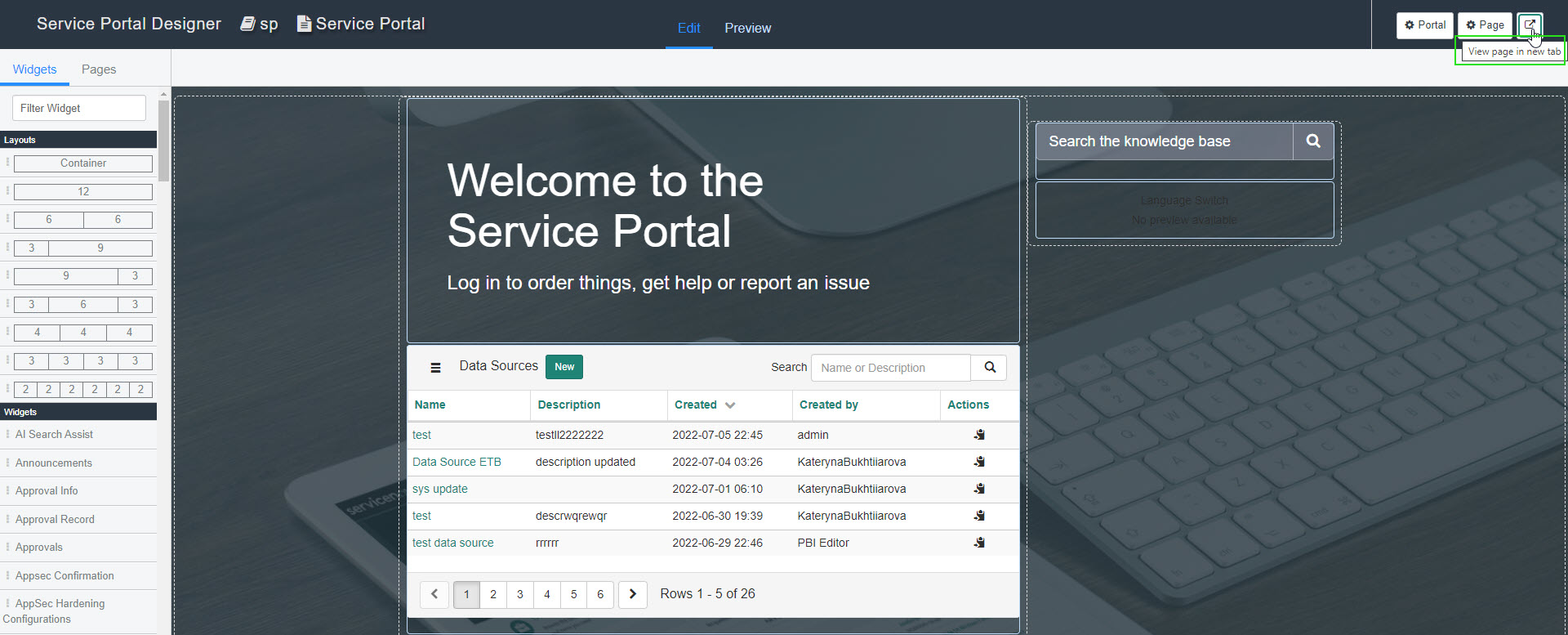
Task: Click the action icon for test data source row
Action: [979, 543]
